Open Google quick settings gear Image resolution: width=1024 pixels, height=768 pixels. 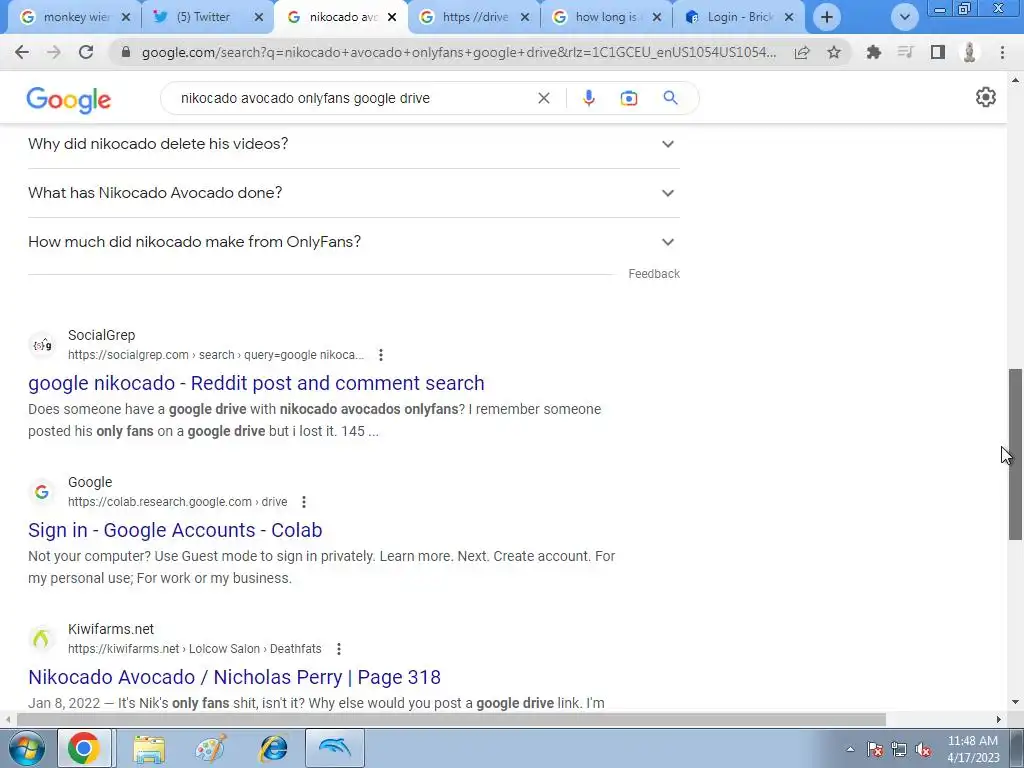985,97
